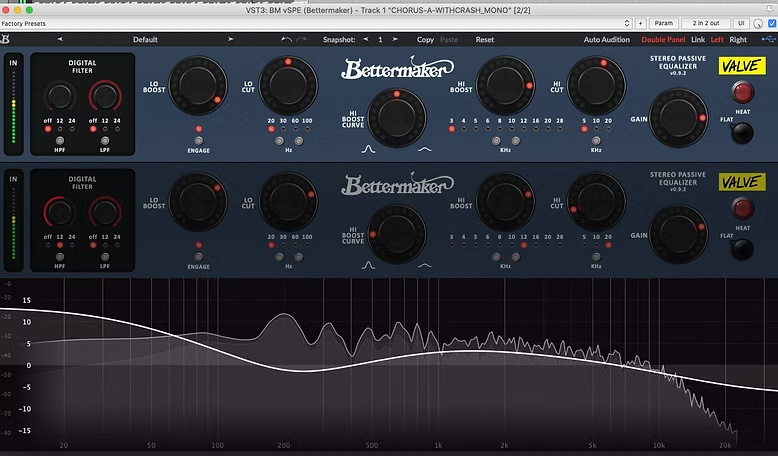Click Copy snapshot button
The image size is (778, 456).
coord(425,40)
